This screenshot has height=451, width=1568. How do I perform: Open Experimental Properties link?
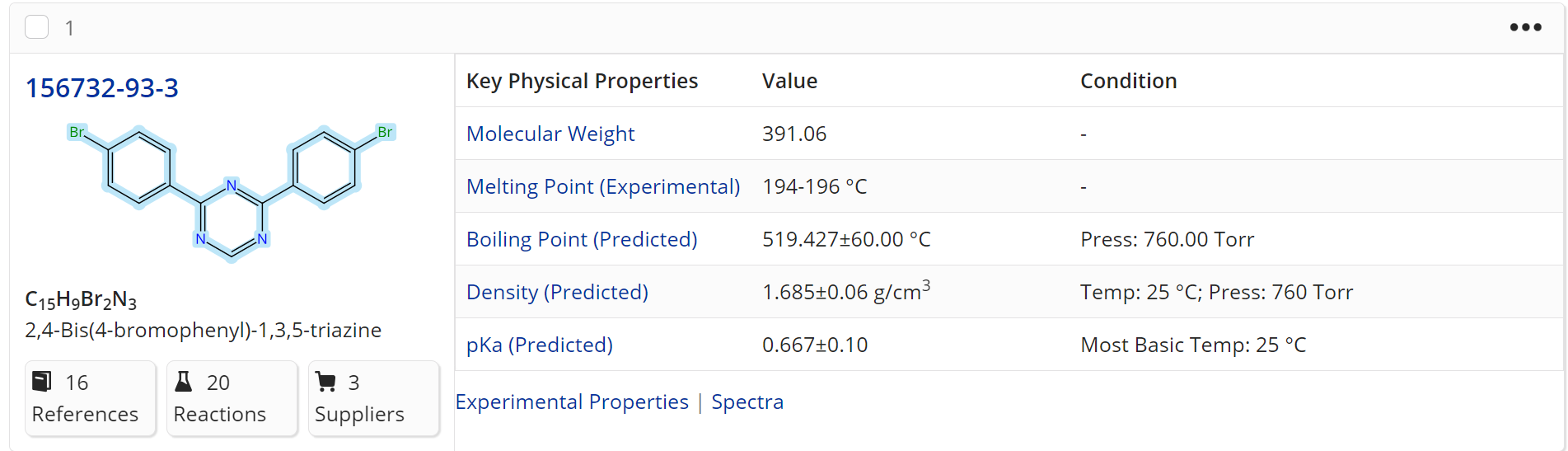pyautogui.click(x=572, y=402)
